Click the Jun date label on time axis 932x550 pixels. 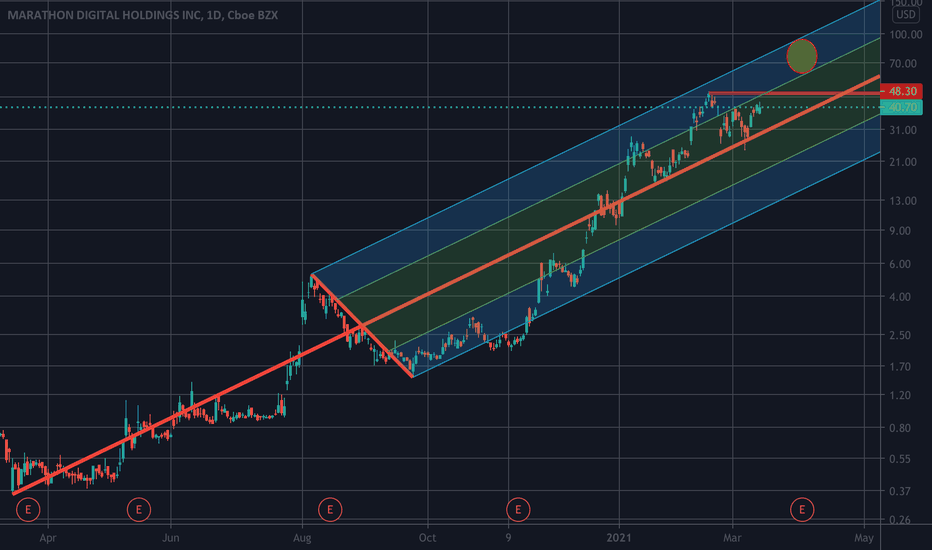171,538
